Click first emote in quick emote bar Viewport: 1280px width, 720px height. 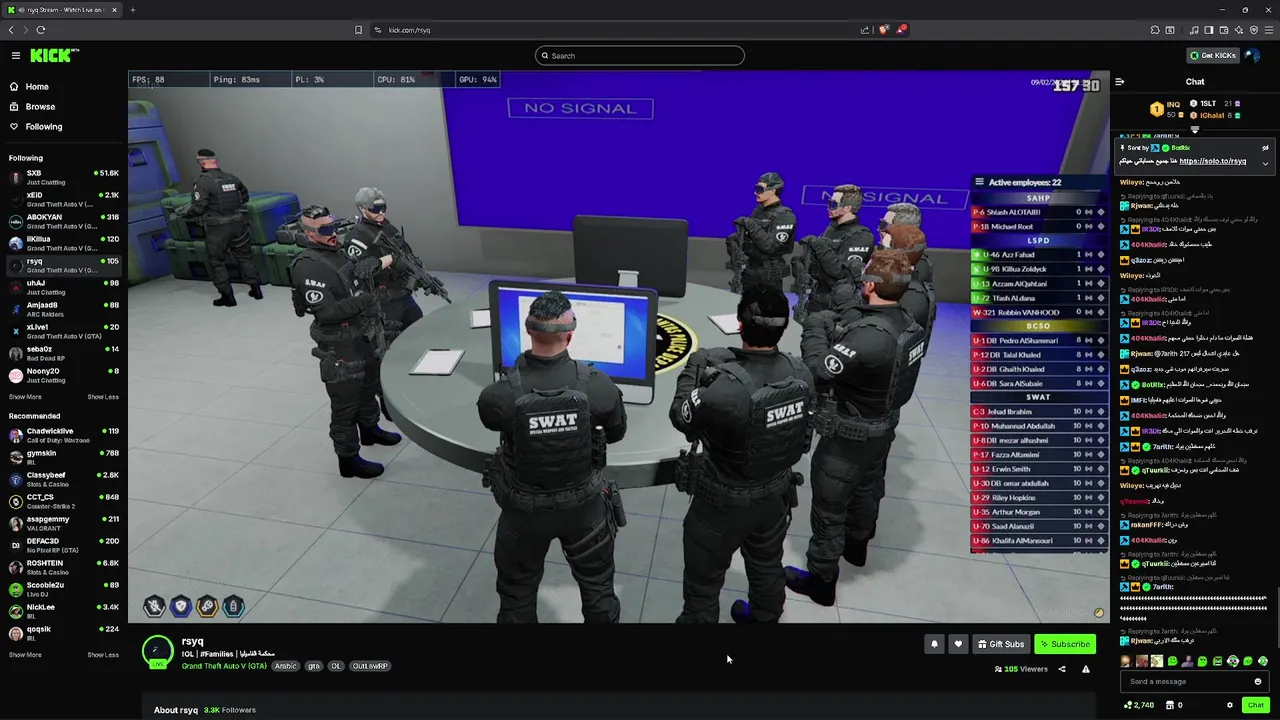[1126, 661]
